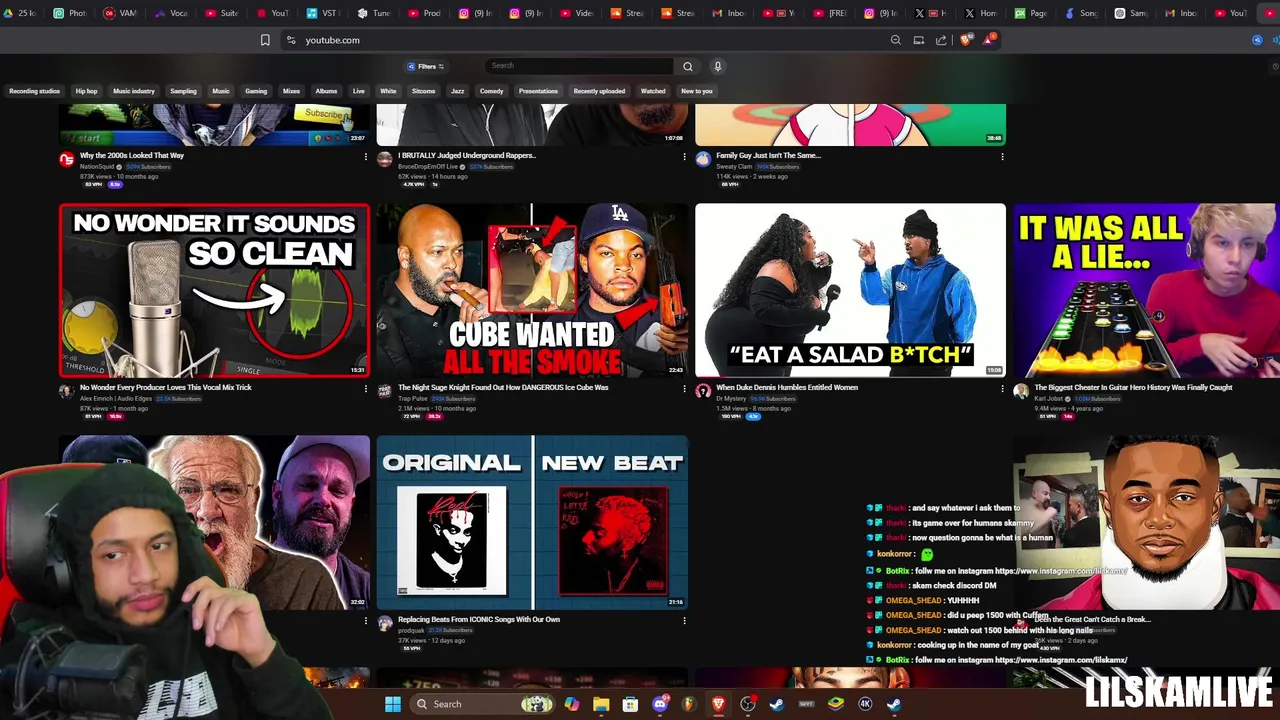The height and width of the screenshot is (720, 1280).
Task: Click Alex Emrick channel avatar
Action: coord(67,392)
